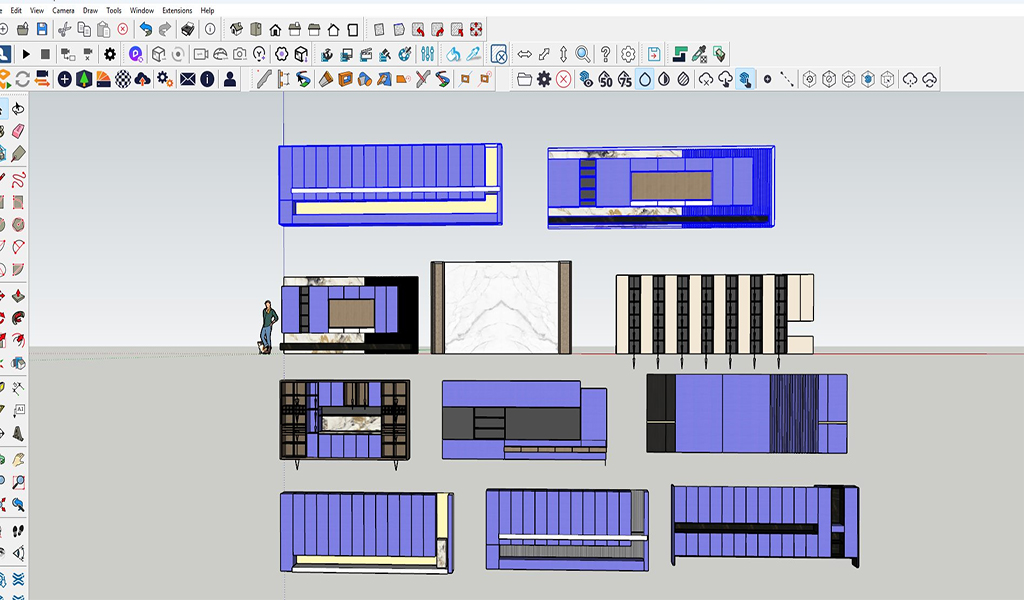Click the orange color fan icon
Viewport: 1024px width, 600px height.
pyautogui.click(x=104, y=79)
